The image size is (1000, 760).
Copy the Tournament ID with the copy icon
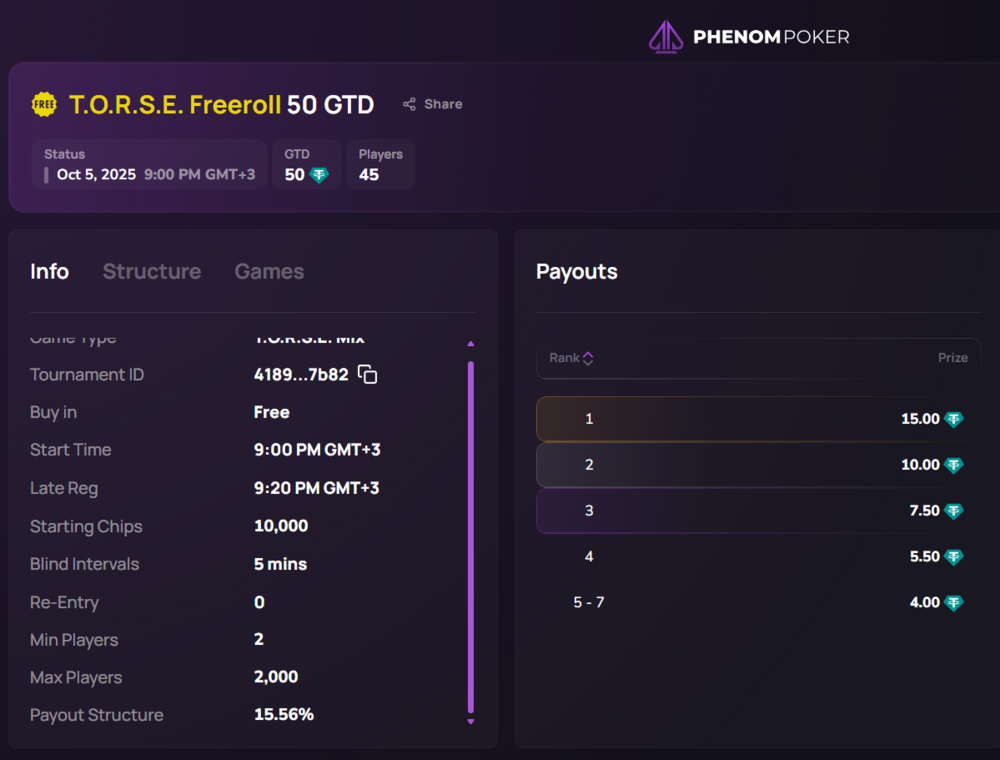(368, 375)
